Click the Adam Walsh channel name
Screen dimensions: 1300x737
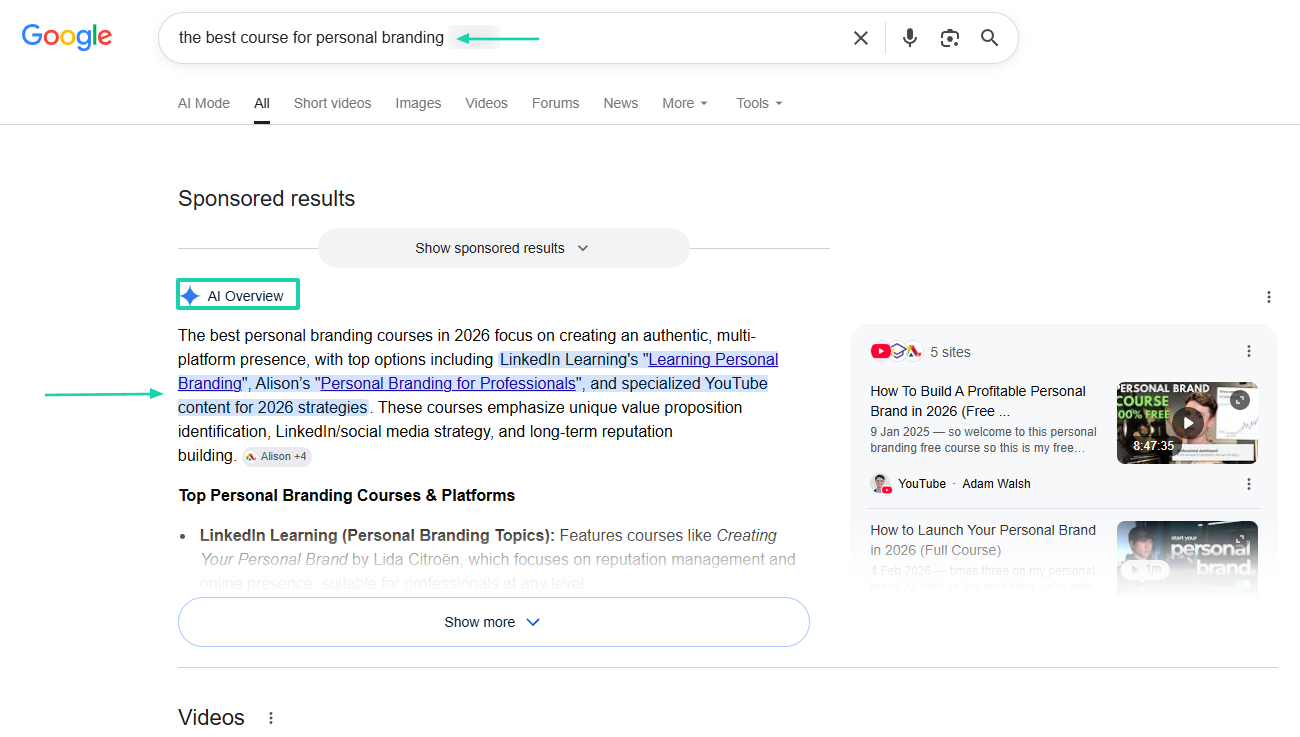coord(996,484)
